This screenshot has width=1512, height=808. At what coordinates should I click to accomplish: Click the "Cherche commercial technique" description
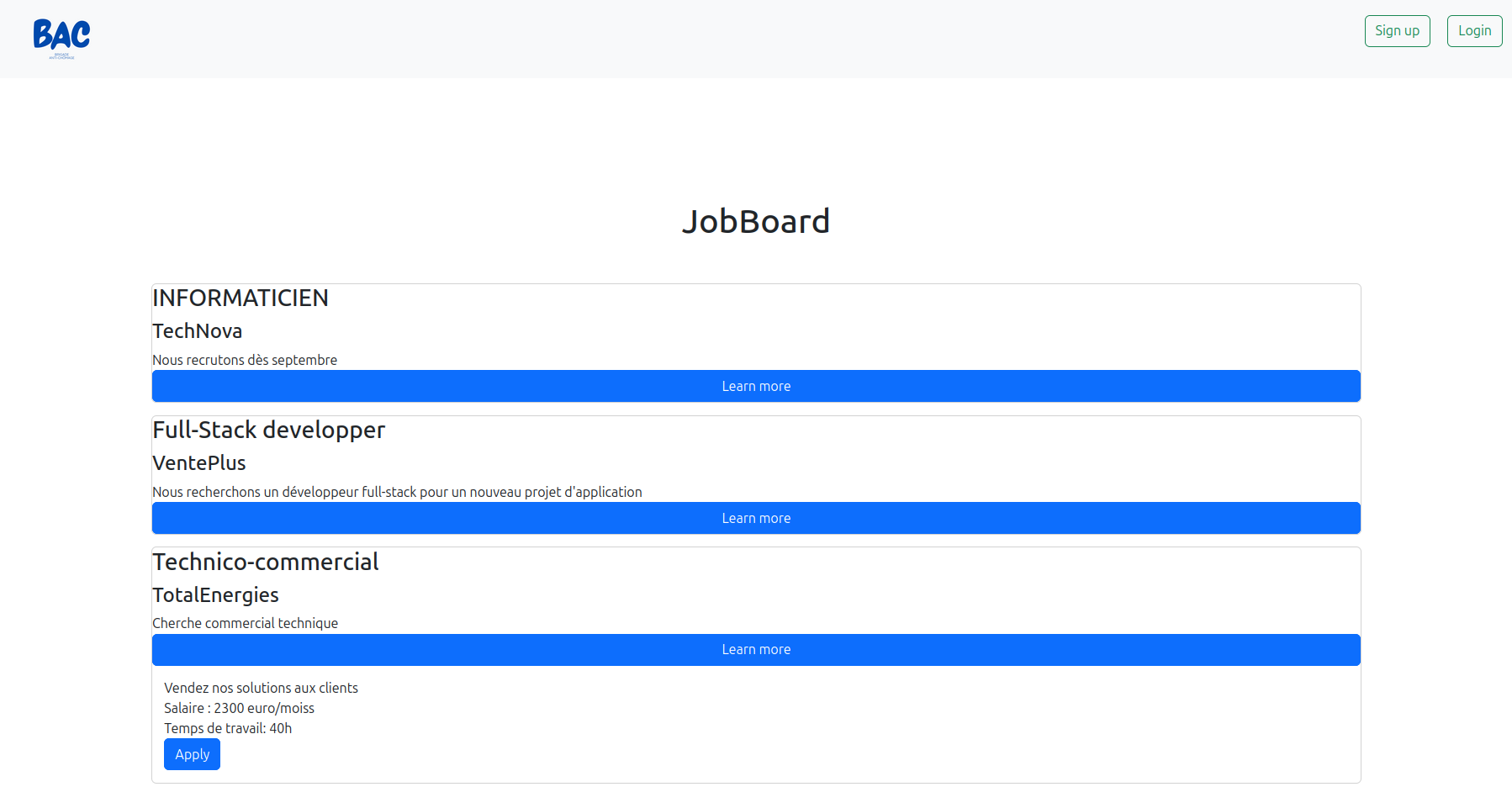pyautogui.click(x=245, y=624)
